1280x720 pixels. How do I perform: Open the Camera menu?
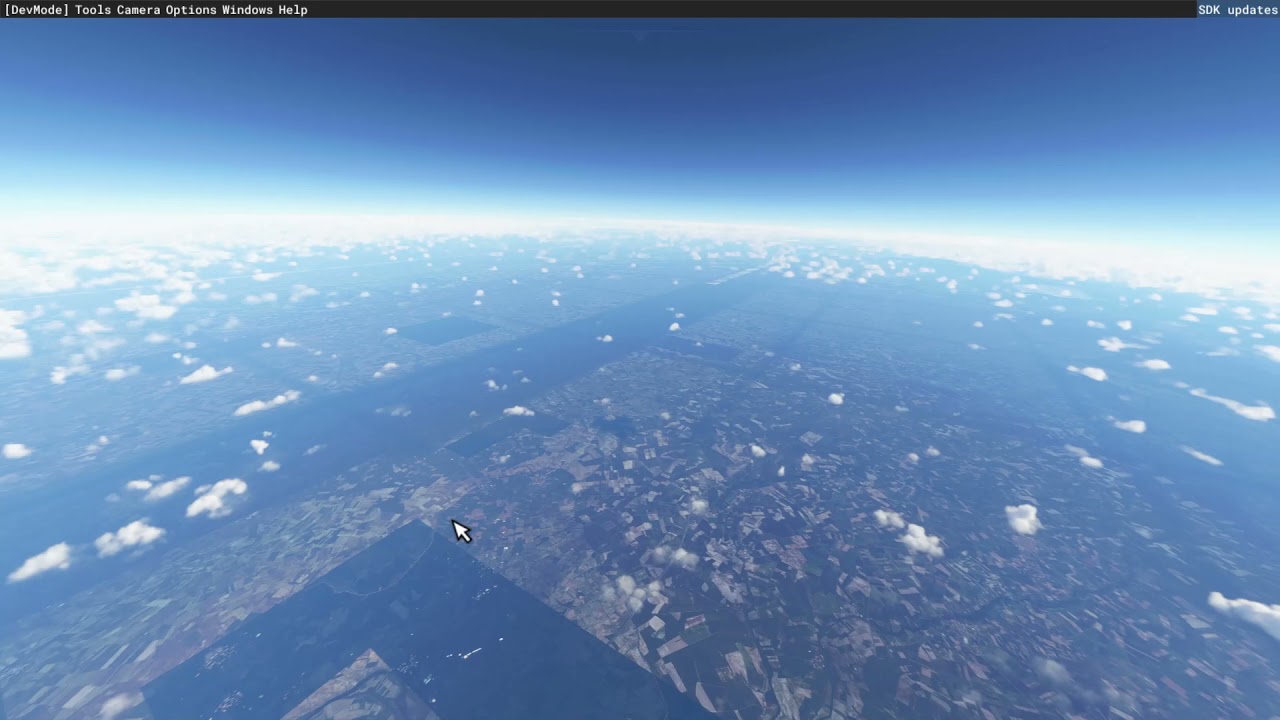tap(138, 10)
